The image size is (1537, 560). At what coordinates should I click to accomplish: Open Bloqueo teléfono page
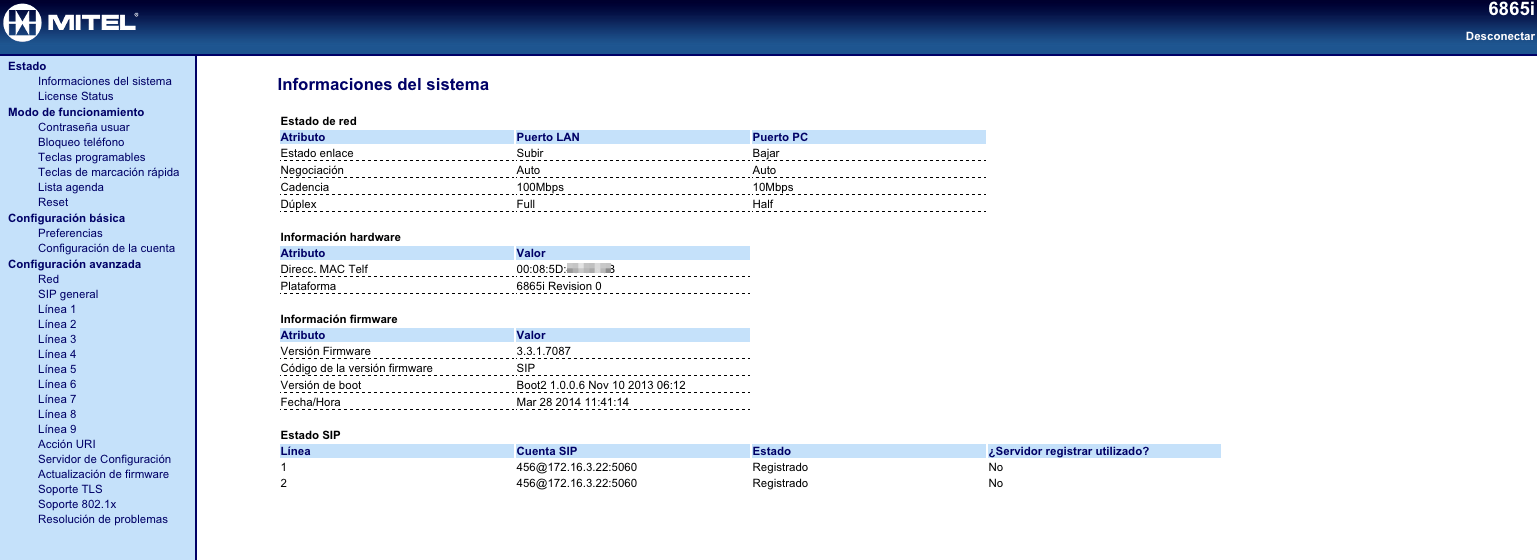(81, 142)
